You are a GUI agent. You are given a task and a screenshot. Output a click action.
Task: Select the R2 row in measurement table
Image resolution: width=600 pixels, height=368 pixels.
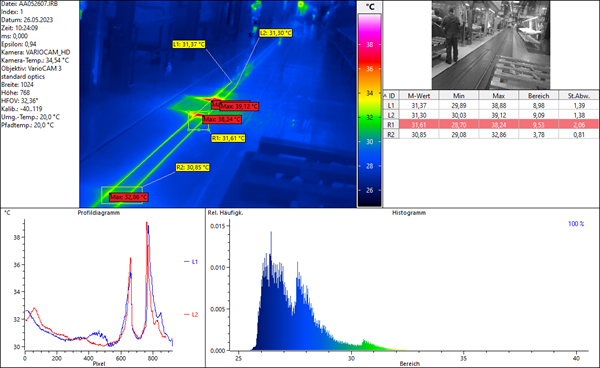(x=491, y=134)
